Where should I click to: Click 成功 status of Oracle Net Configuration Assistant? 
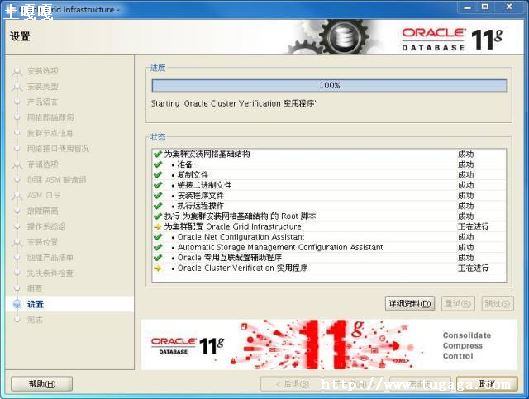click(466, 237)
